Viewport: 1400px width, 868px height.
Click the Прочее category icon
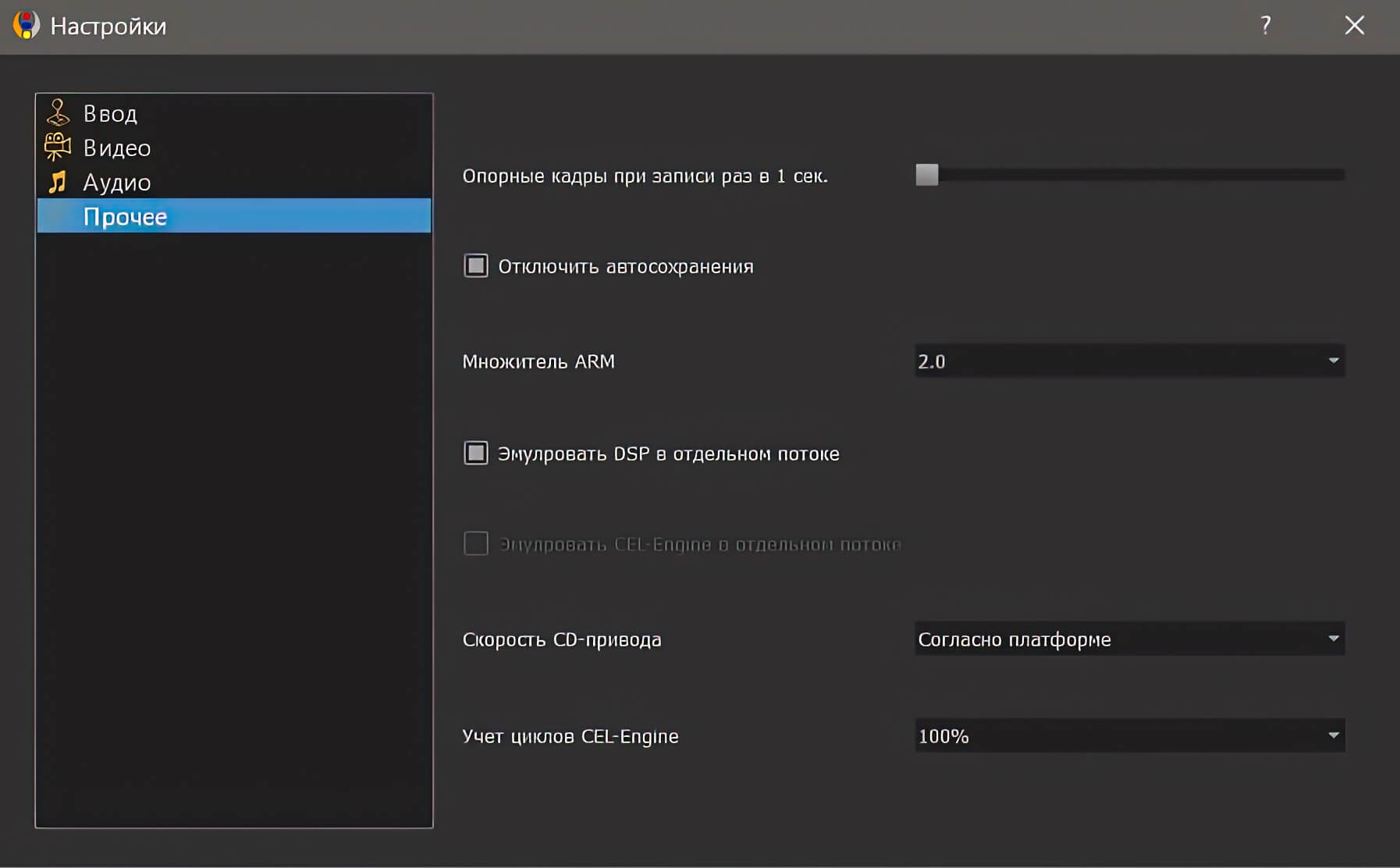click(56, 216)
